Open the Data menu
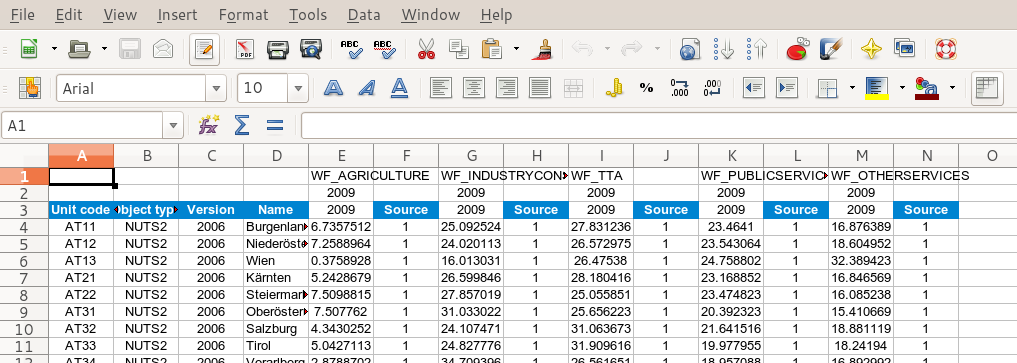This screenshot has width=1017, height=363. [x=364, y=14]
